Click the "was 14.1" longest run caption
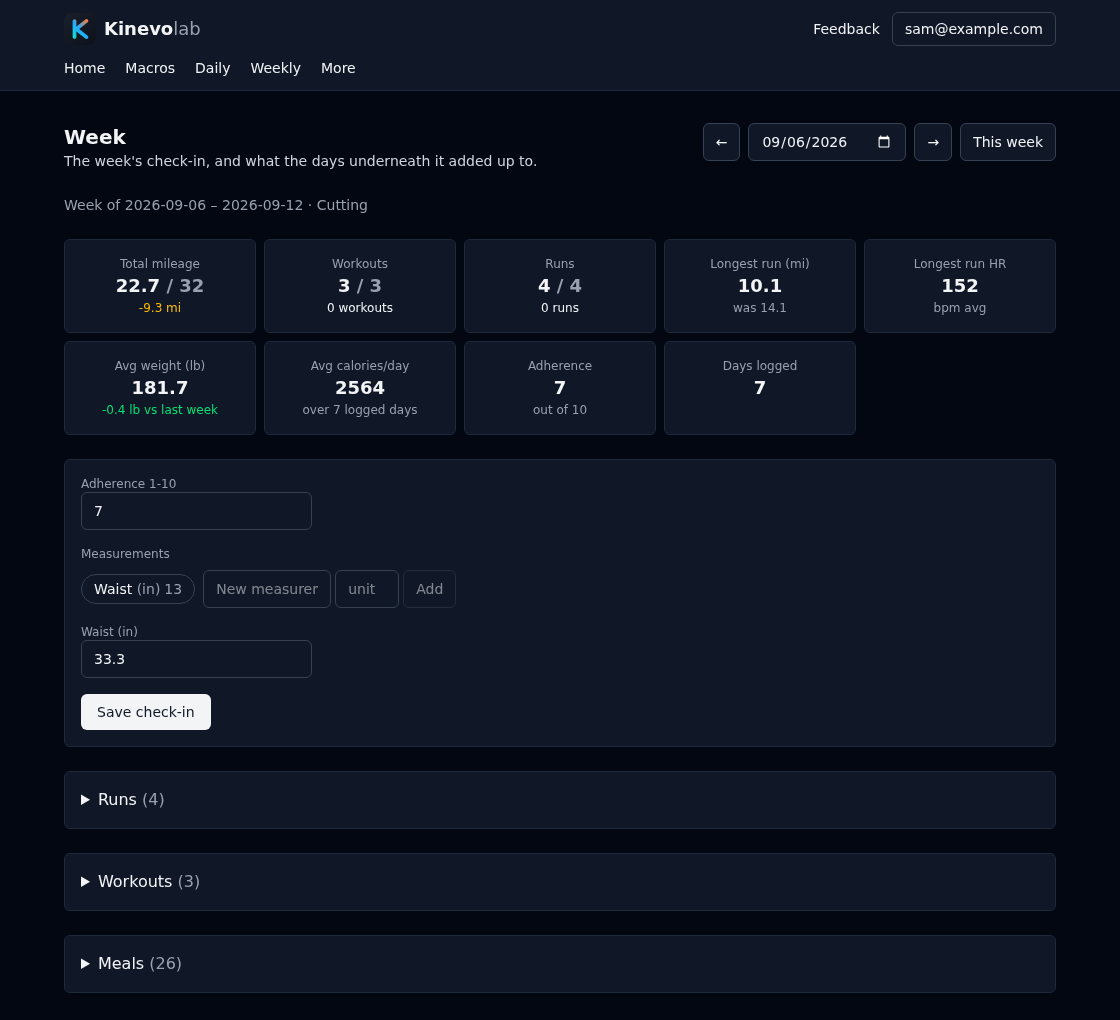 tap(760, 308)
